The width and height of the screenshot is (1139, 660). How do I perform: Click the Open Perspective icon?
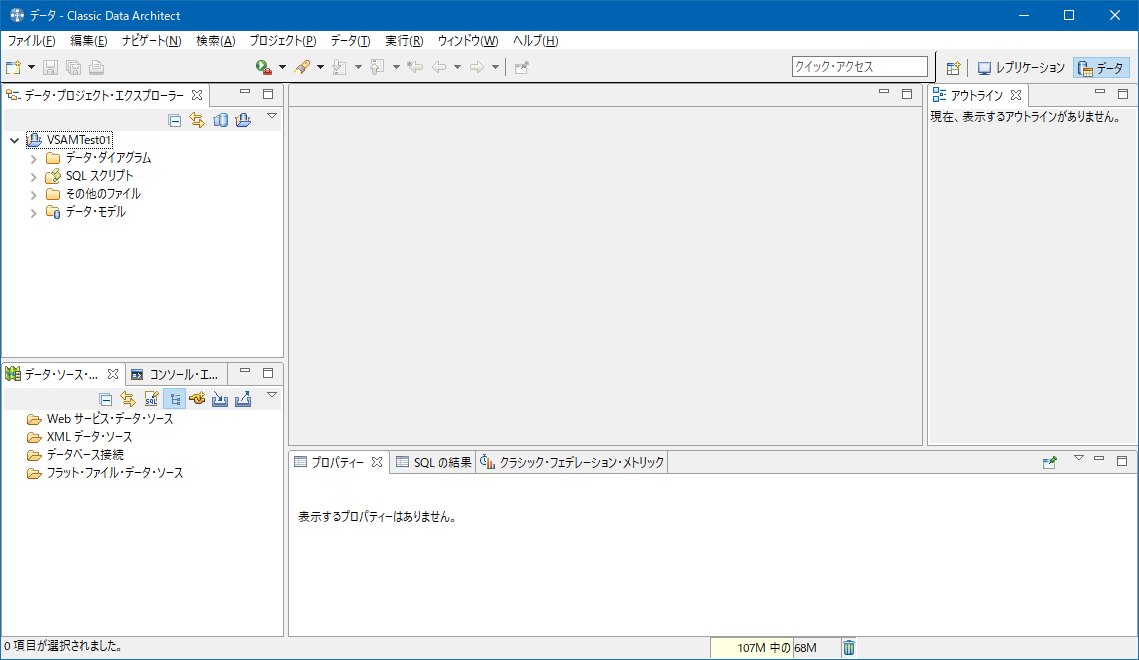coord(954,68)
